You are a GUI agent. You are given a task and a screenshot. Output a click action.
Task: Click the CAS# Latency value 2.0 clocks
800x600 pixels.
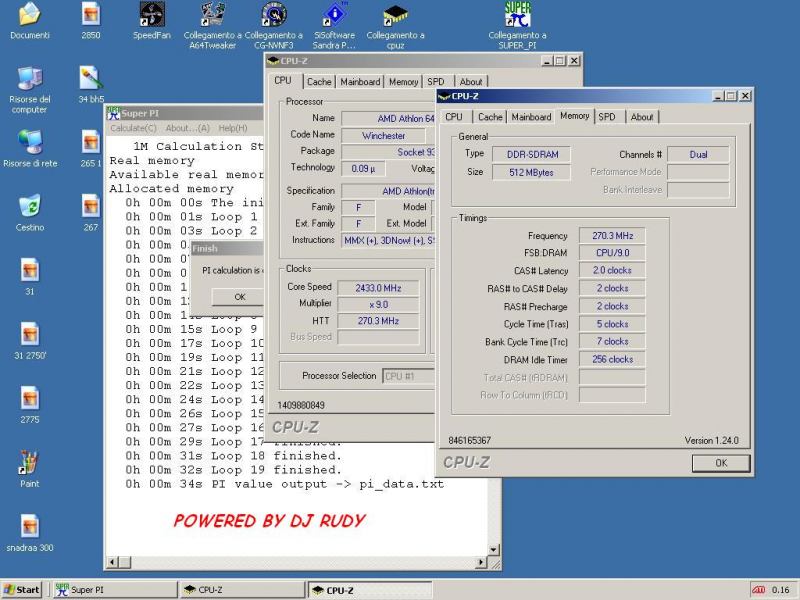point(612,270)
